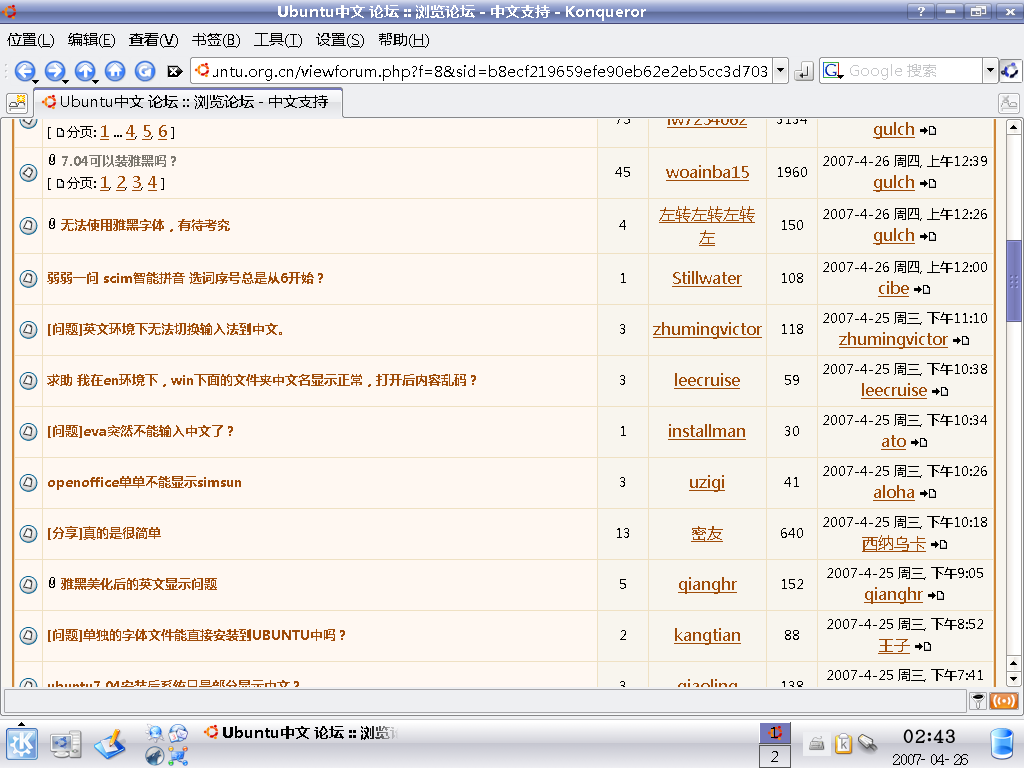This screenshot has height=768, width=1024.
Task: Click the scroll-down arrow at scrollbar bottom
Action: [1014, 679]
